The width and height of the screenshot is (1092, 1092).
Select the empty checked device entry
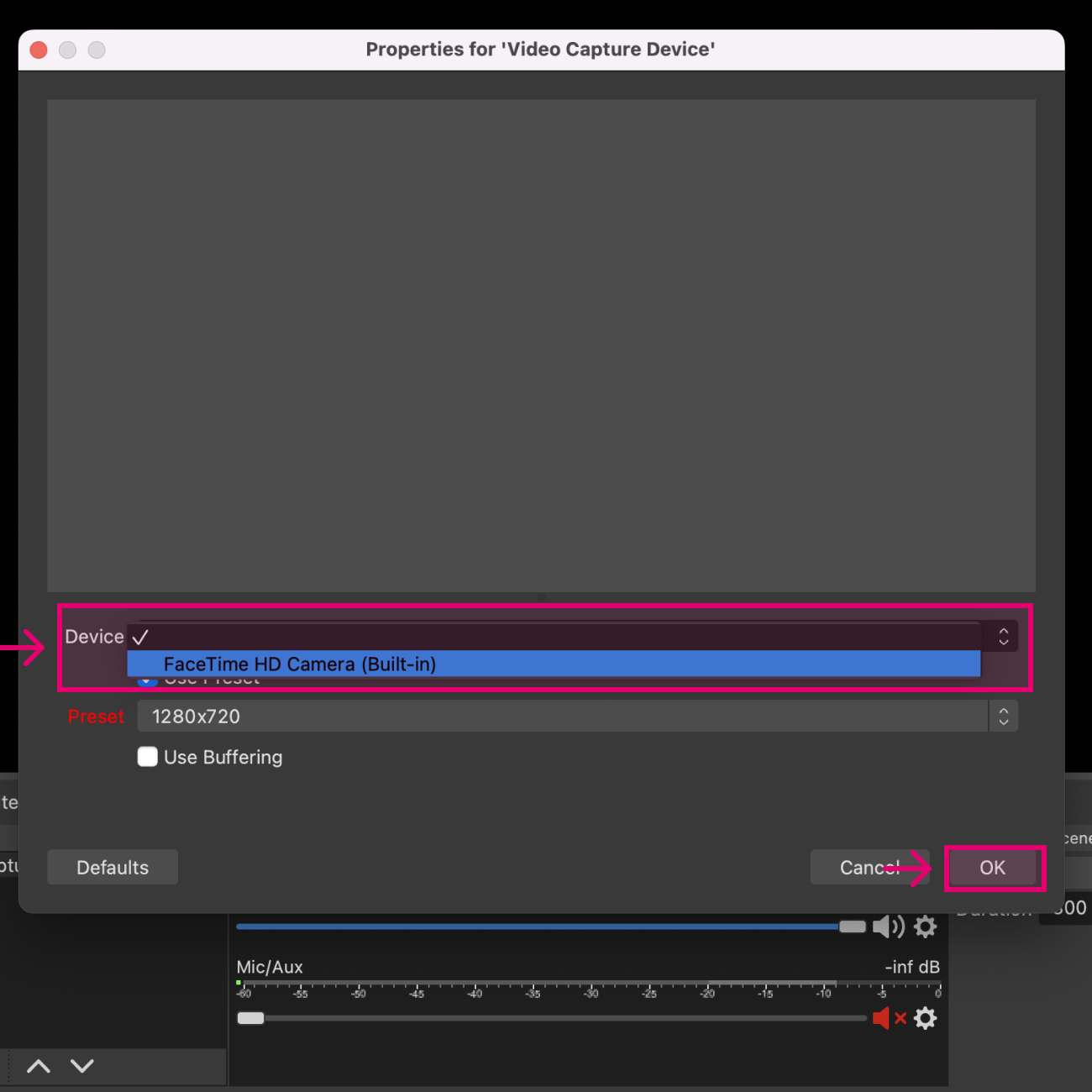point(554,637)
